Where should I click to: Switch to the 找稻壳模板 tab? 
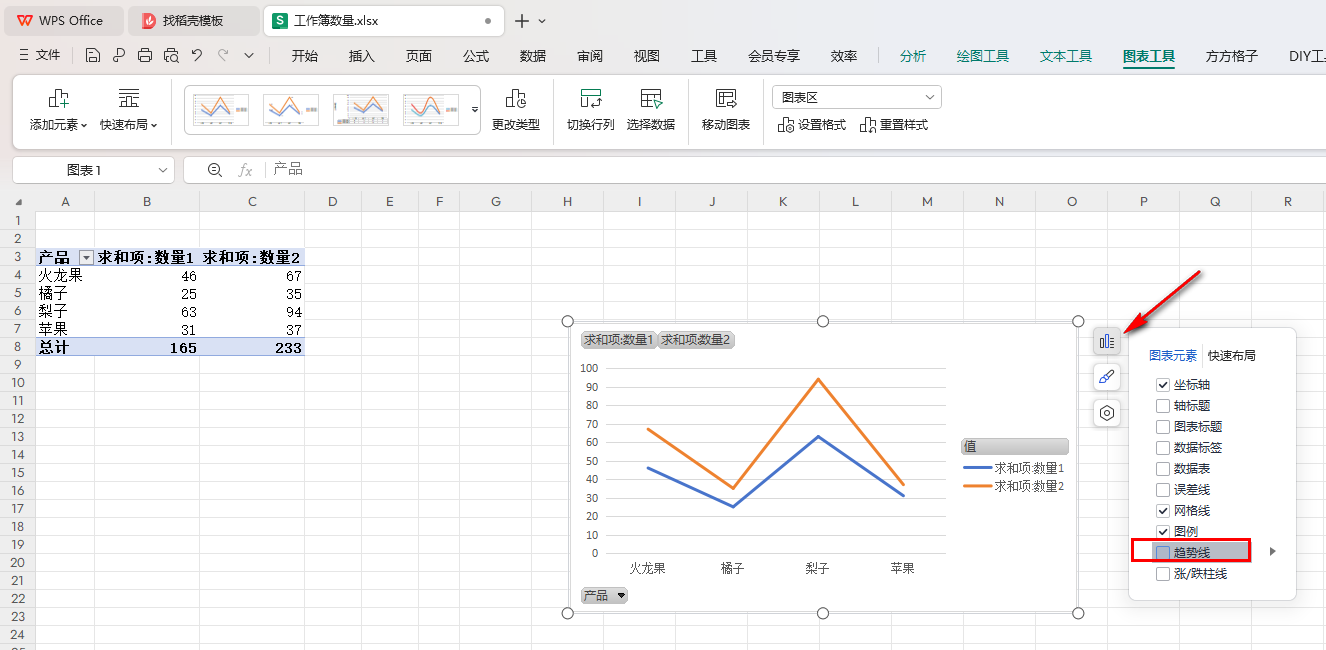192,20
